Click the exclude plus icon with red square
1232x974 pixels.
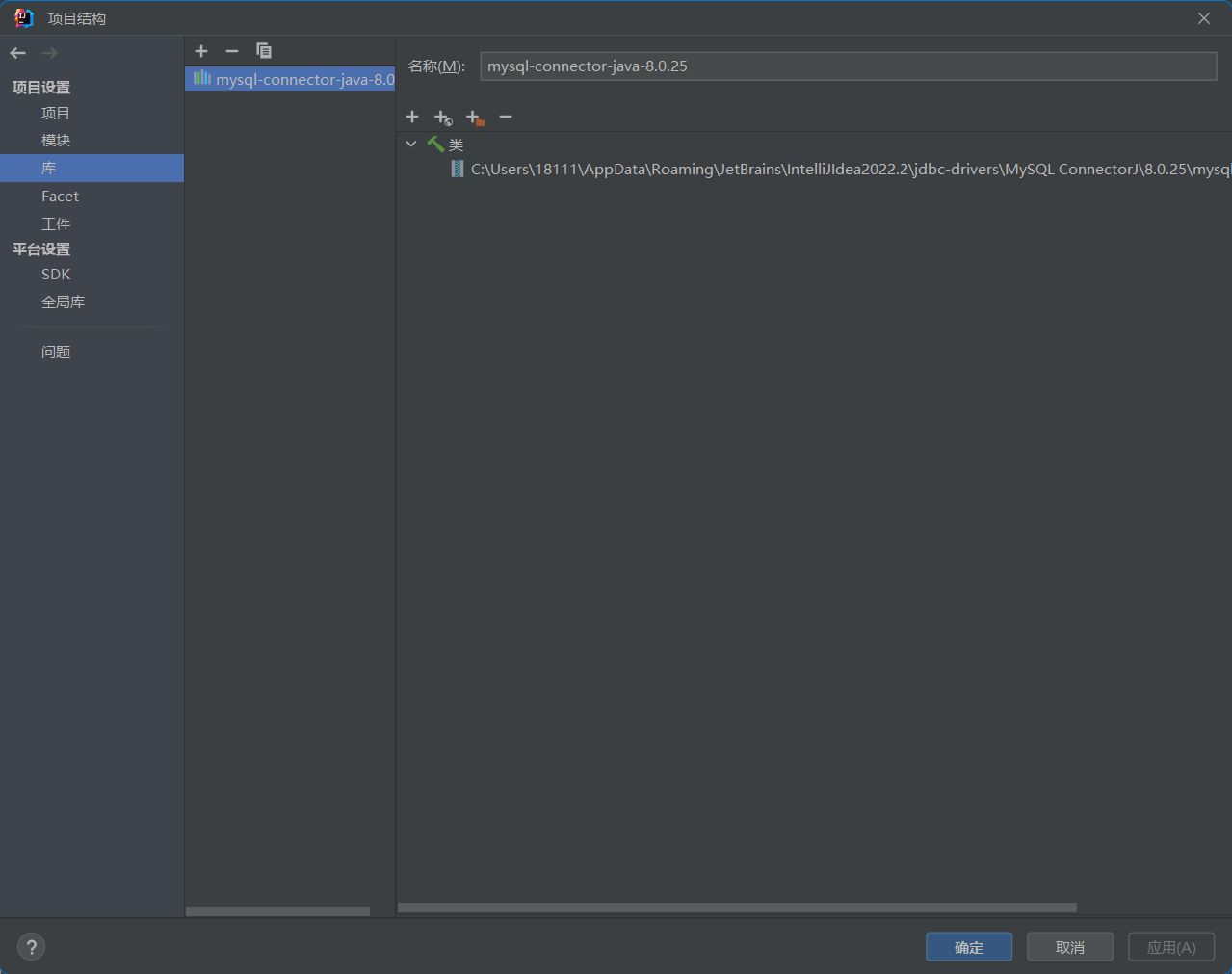pos(475,118)
